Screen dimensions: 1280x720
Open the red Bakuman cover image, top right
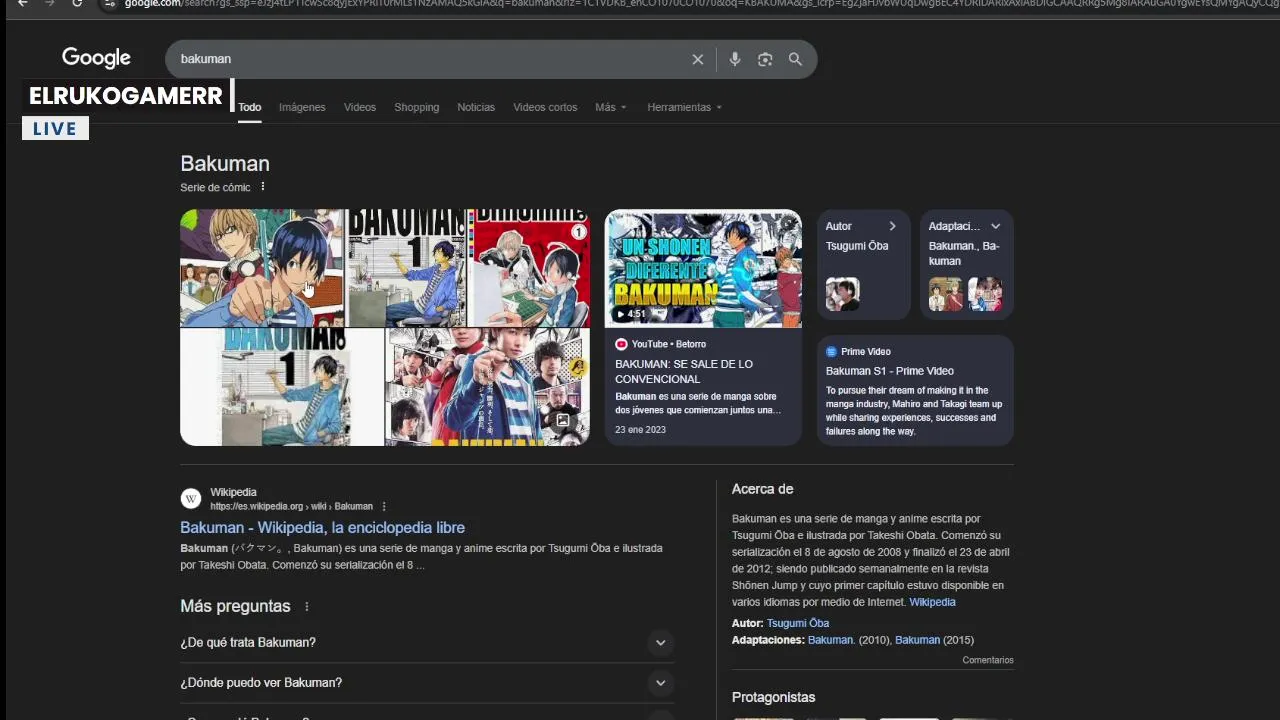(529, 268)
